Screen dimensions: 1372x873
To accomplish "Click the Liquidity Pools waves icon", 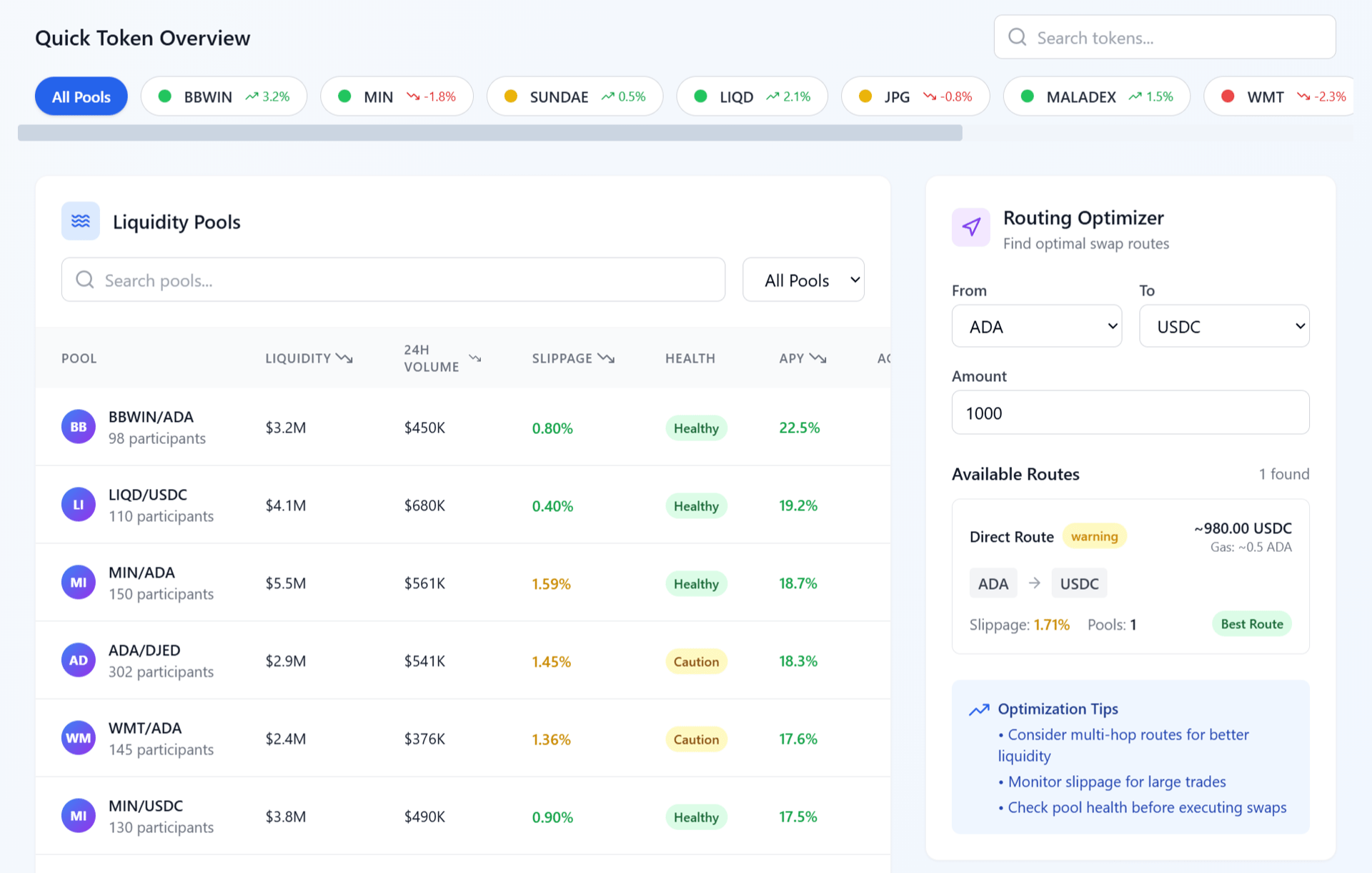I will (x=80, y=221).
